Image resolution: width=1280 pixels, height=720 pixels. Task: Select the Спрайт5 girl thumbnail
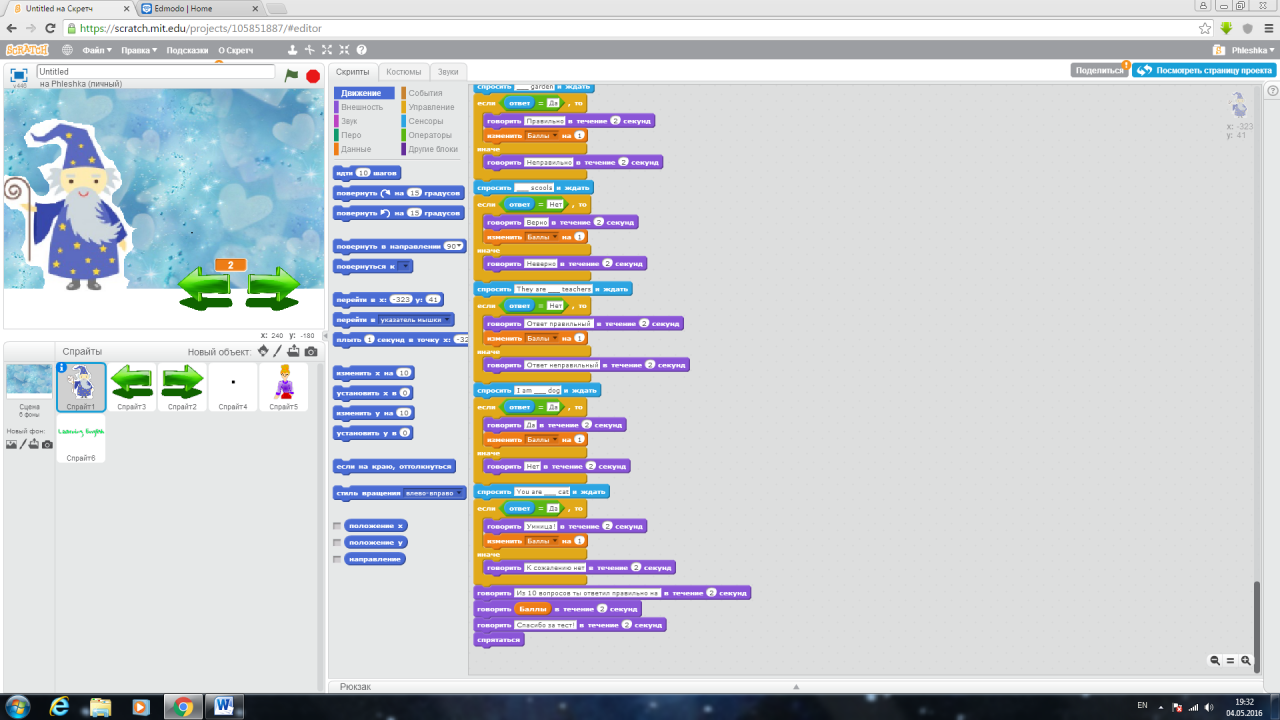[284, 387]
